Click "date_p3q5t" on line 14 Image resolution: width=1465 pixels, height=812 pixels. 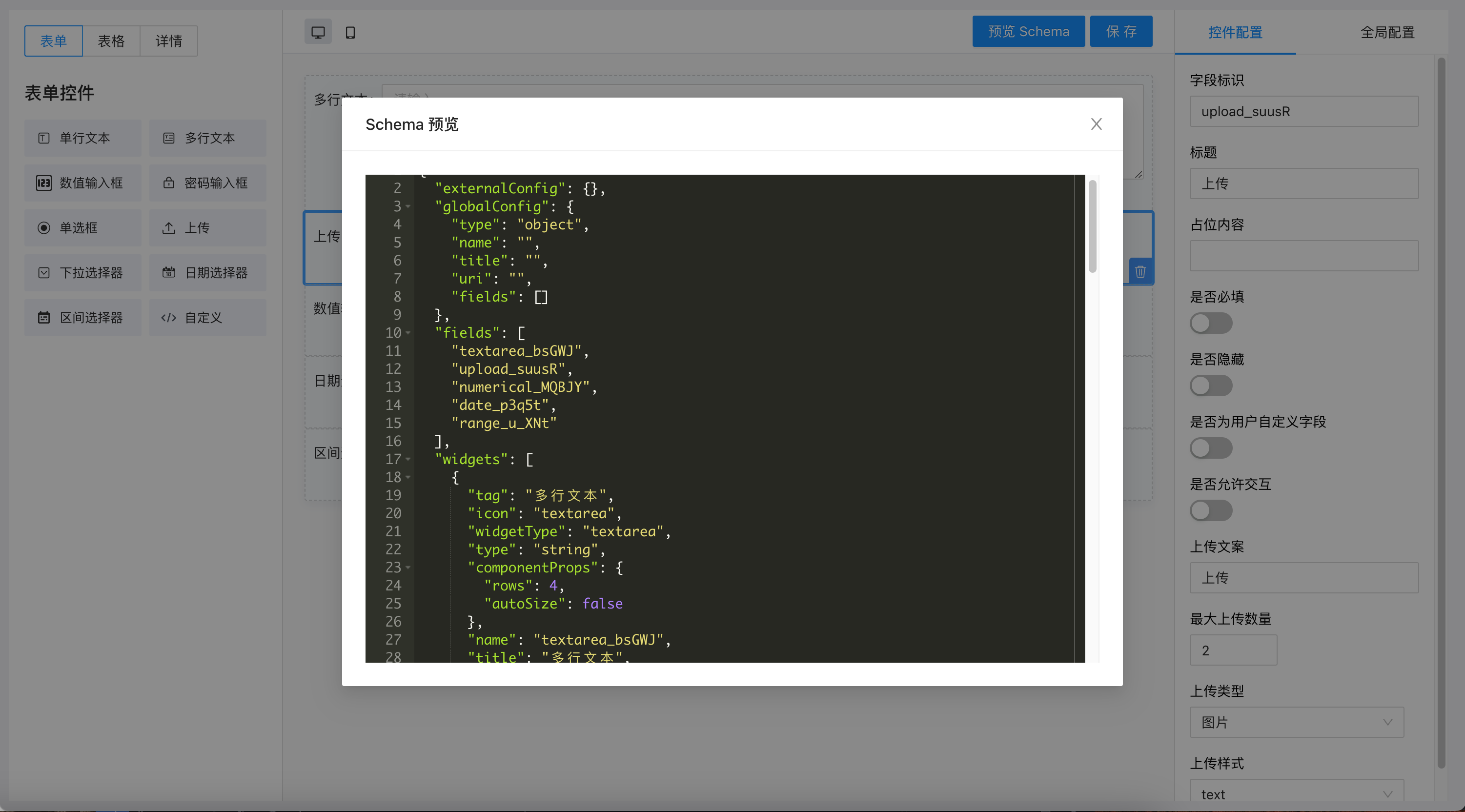500,406
